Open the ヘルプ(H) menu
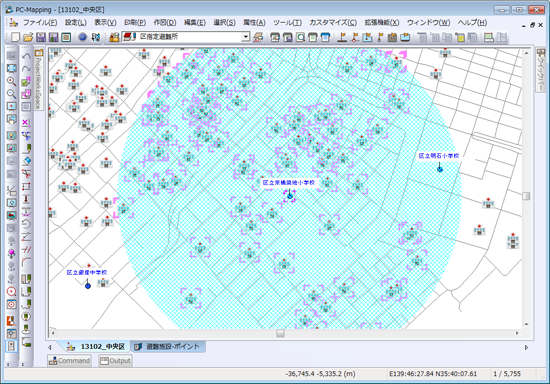 [x=472, y=23]
